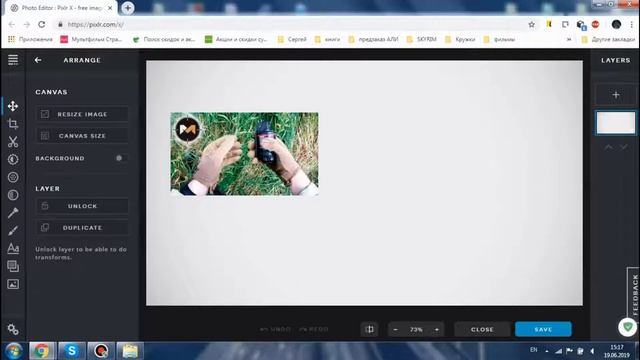Toggle the compare view button

pyautogui.click(x=369, y=329)
